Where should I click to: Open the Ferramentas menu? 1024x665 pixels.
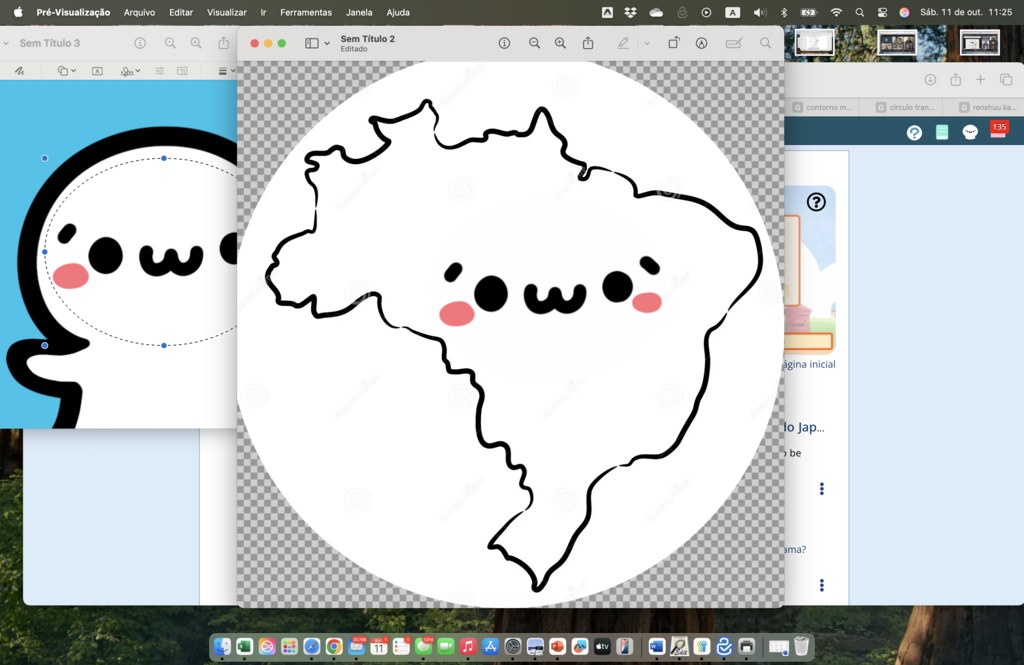[306, 12]
